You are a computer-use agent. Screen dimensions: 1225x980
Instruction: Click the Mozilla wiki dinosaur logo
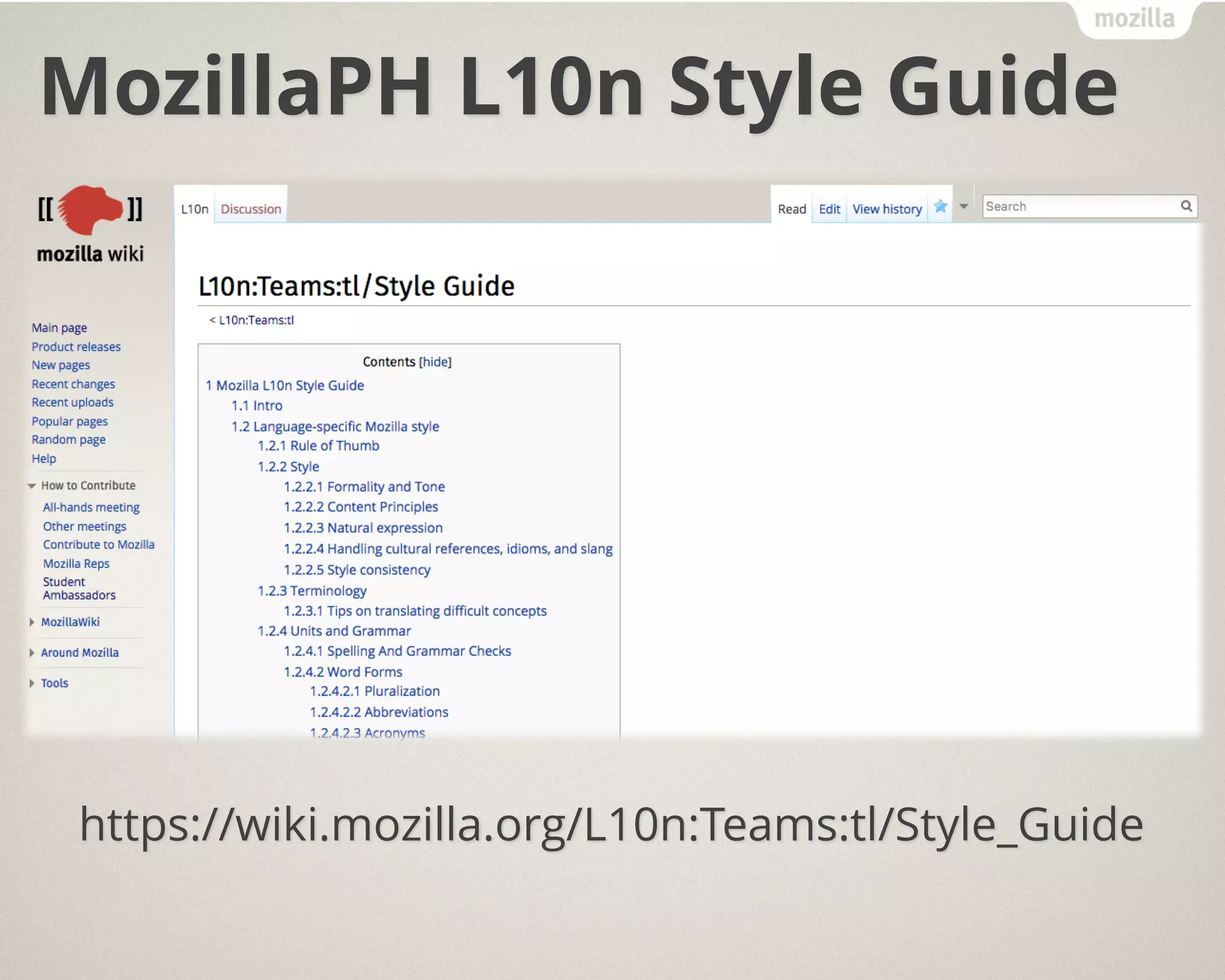90,224
